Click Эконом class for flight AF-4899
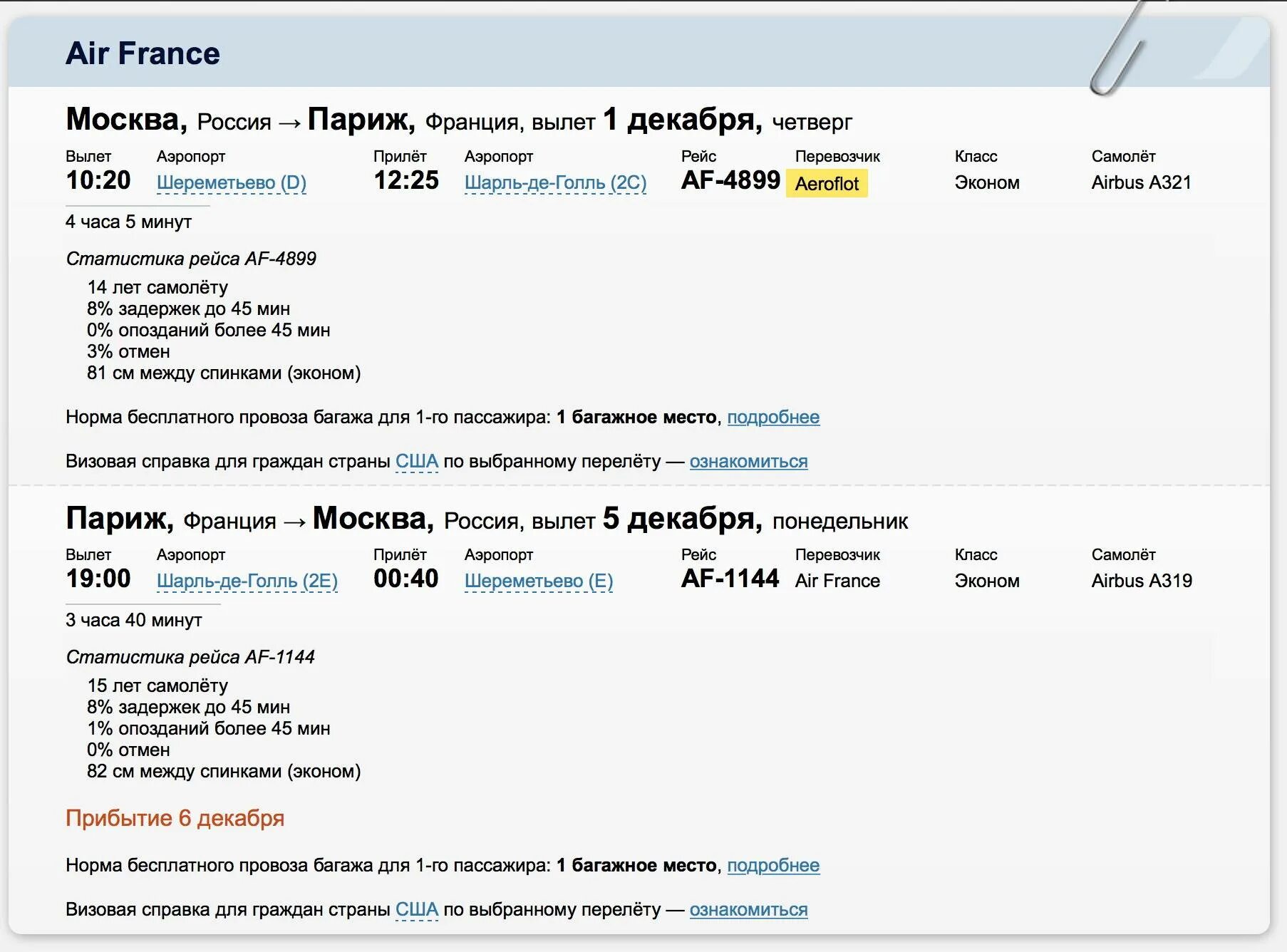The width and height of the screenshot is (1287, 952). [987, 183]
